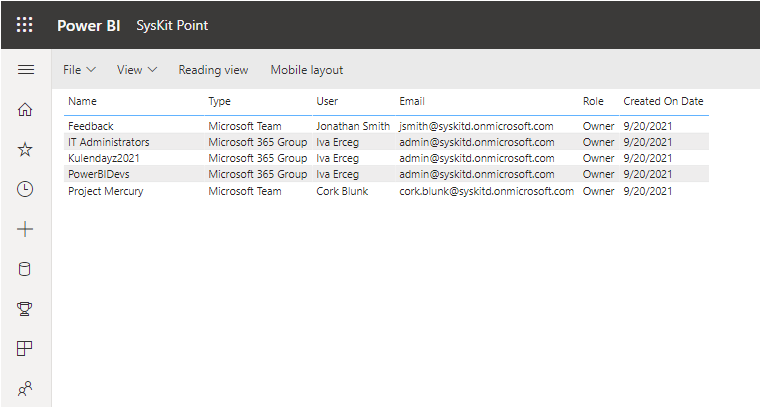Select Iva Erceg in IT Administrators row
Image resolution: width=760 pixels, height=407 pixels.
[x=338, y=142]
